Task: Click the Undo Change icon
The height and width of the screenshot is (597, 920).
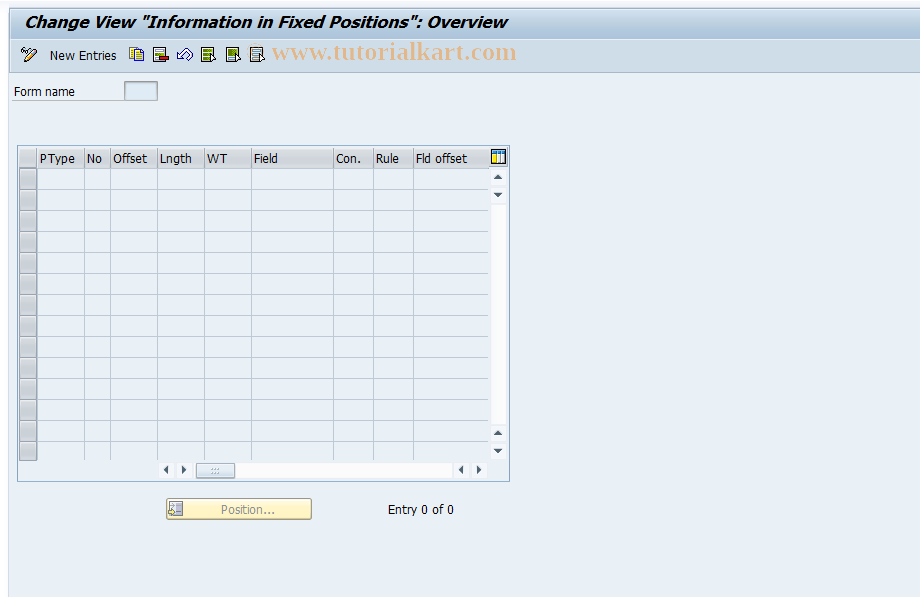Action: [x=185, y=55]
